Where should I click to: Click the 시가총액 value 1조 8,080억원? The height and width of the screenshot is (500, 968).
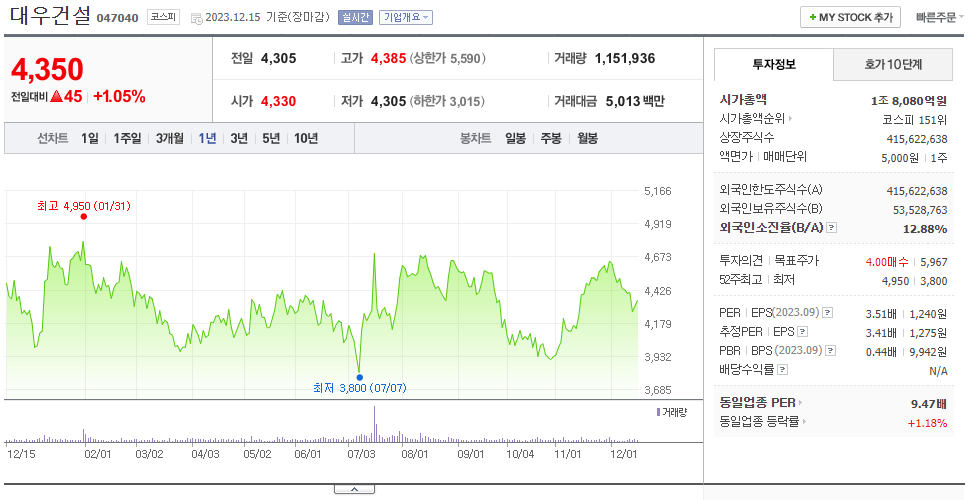pyautogui.click(x=909, y=101)
